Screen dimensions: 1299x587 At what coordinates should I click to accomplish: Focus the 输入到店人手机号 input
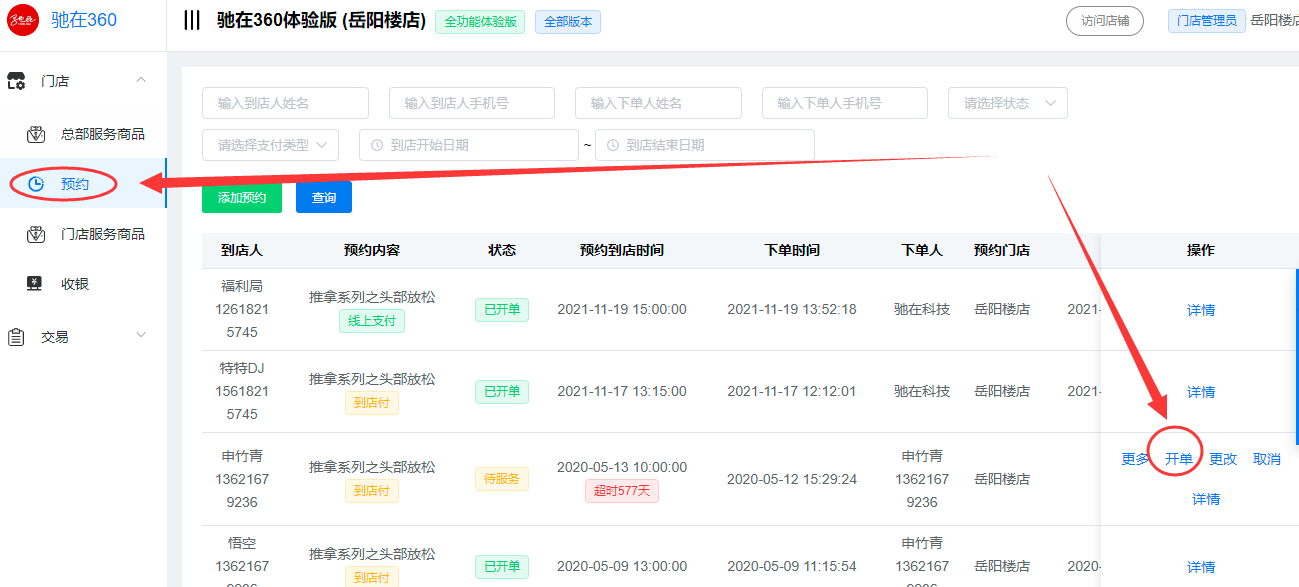pos(472,103)
